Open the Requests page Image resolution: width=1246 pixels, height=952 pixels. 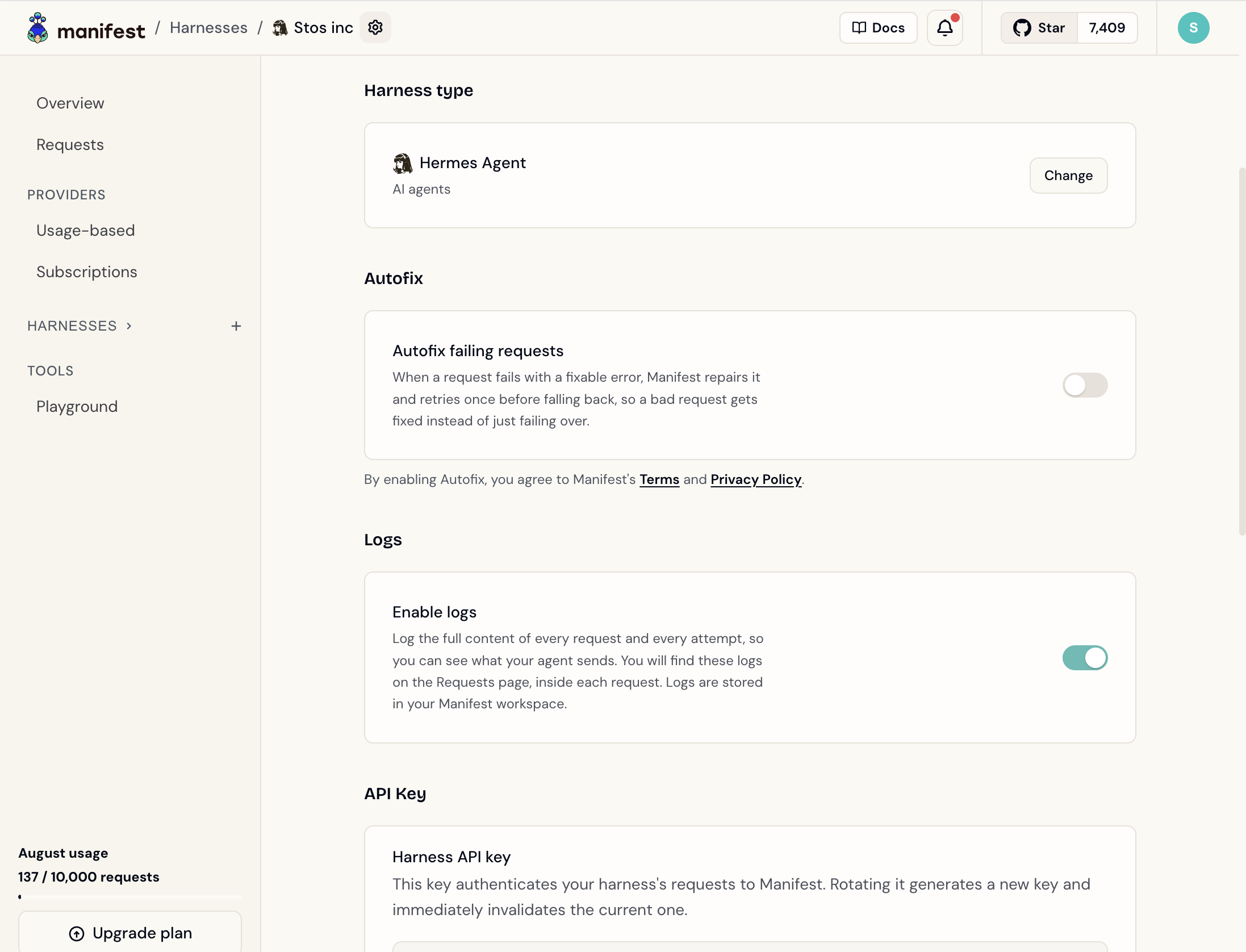click(70, 145)
